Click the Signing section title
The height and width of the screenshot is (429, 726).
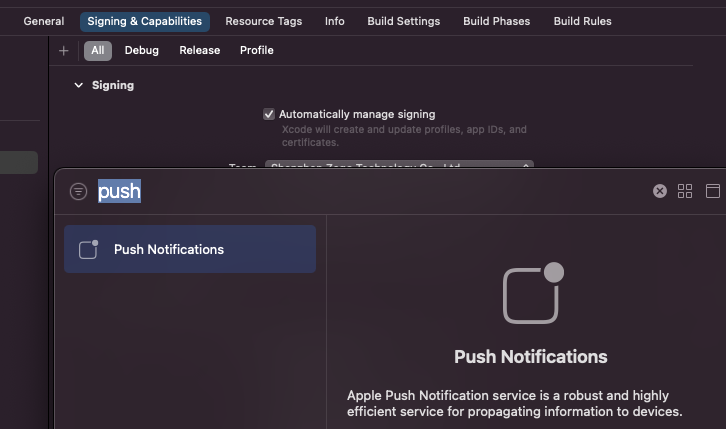point(113,85)
